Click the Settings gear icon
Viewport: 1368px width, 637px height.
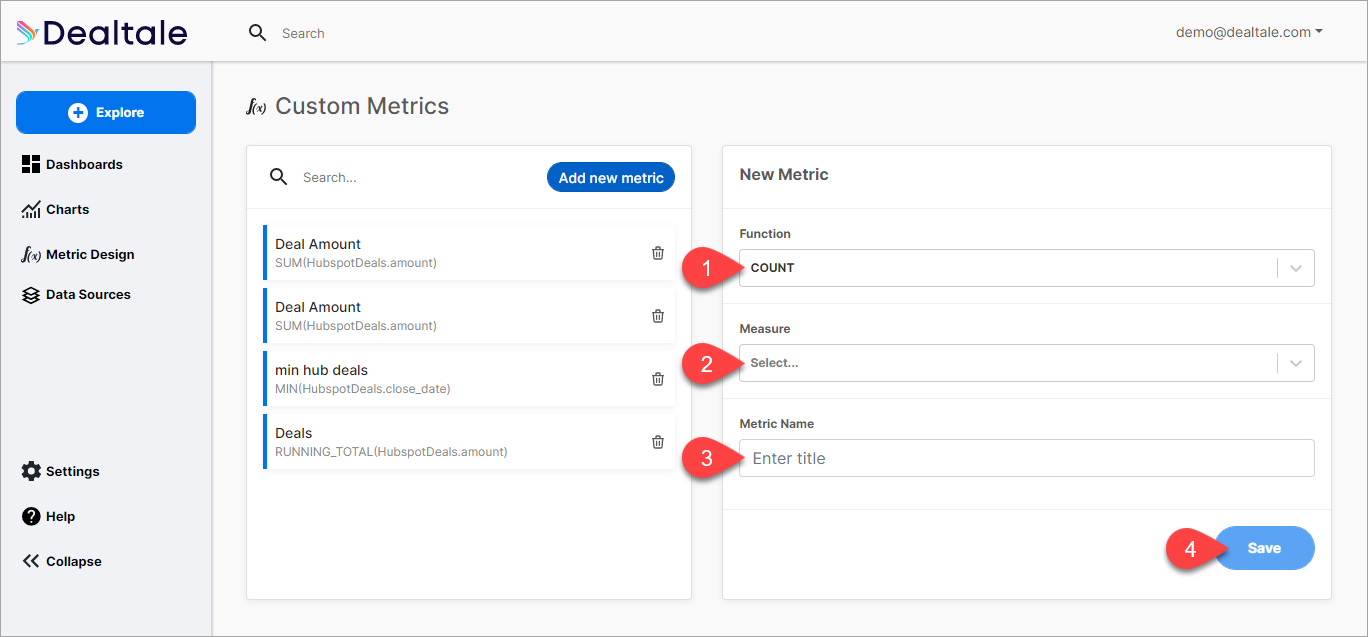(31, 471)
